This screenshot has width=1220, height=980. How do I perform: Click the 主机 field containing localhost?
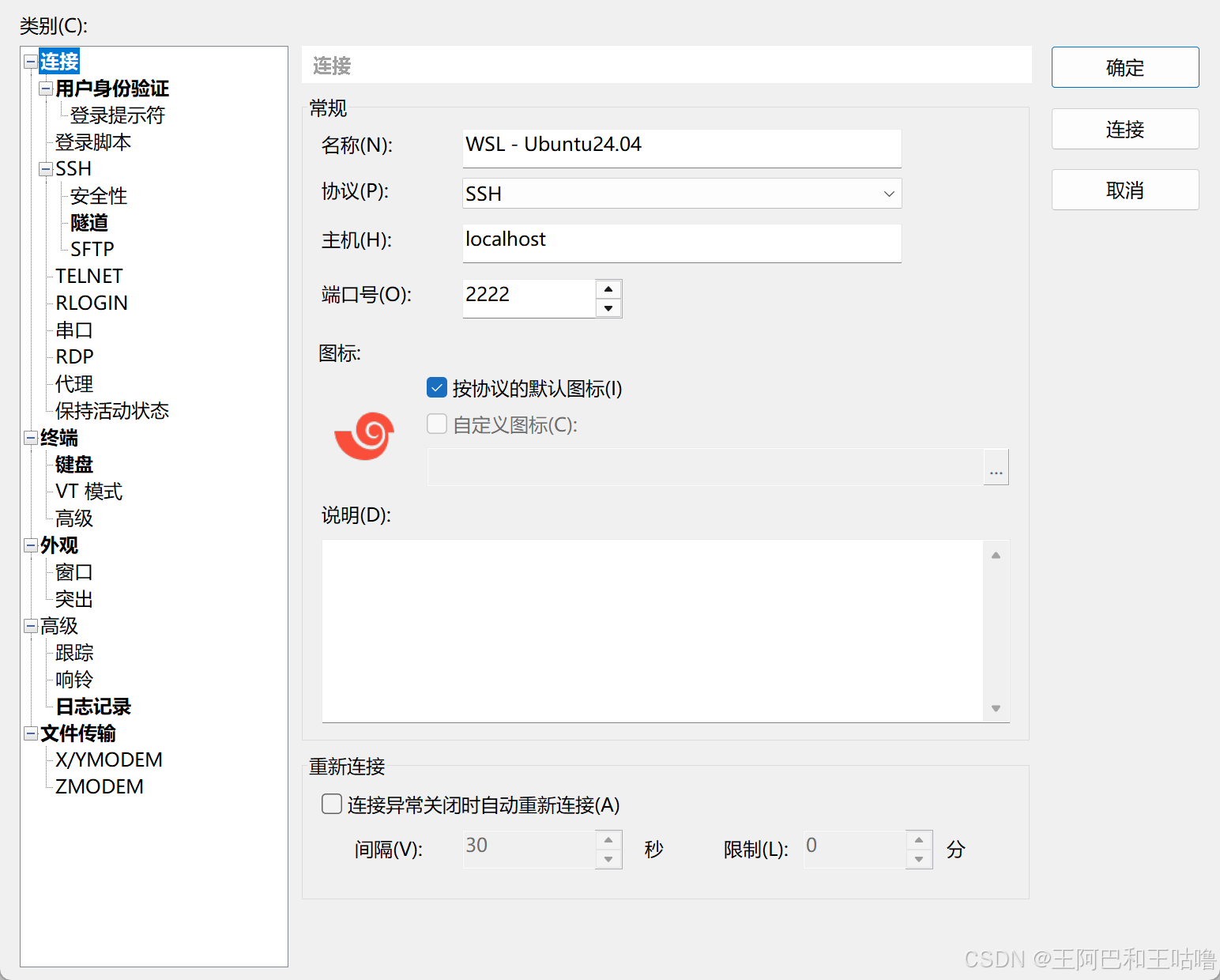click(x=682, y=243)
